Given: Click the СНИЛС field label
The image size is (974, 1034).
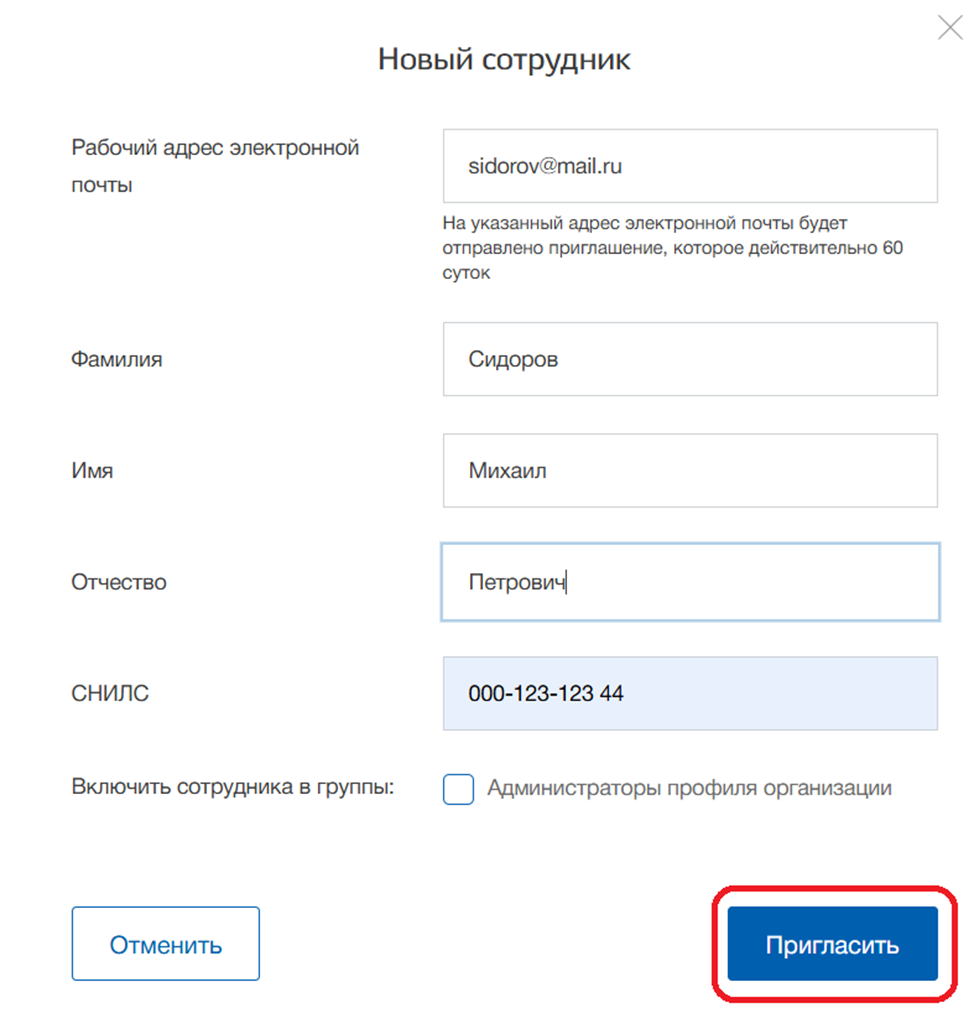Looking at the screenshot, I should coord(110,693).
